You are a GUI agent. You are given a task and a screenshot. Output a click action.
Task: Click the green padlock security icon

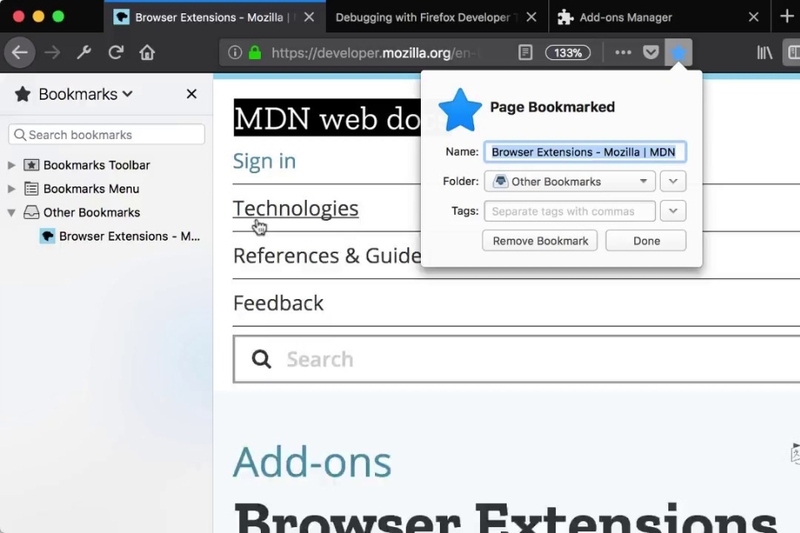(x=255, y=53)
